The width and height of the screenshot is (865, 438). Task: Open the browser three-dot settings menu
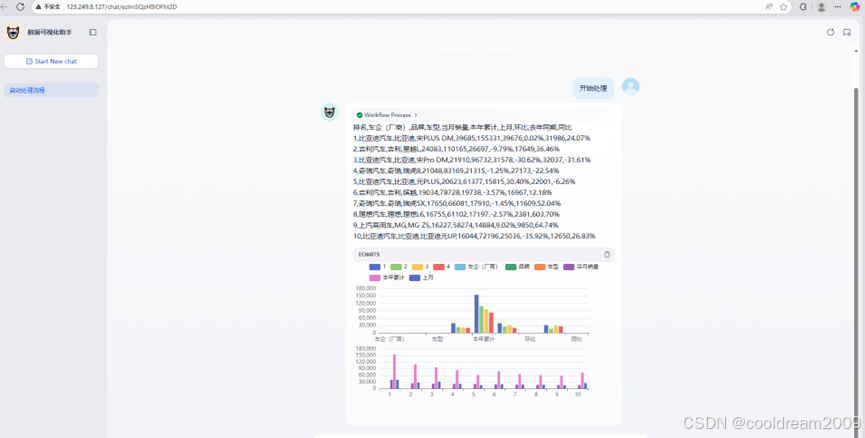[x=837, y=7]
